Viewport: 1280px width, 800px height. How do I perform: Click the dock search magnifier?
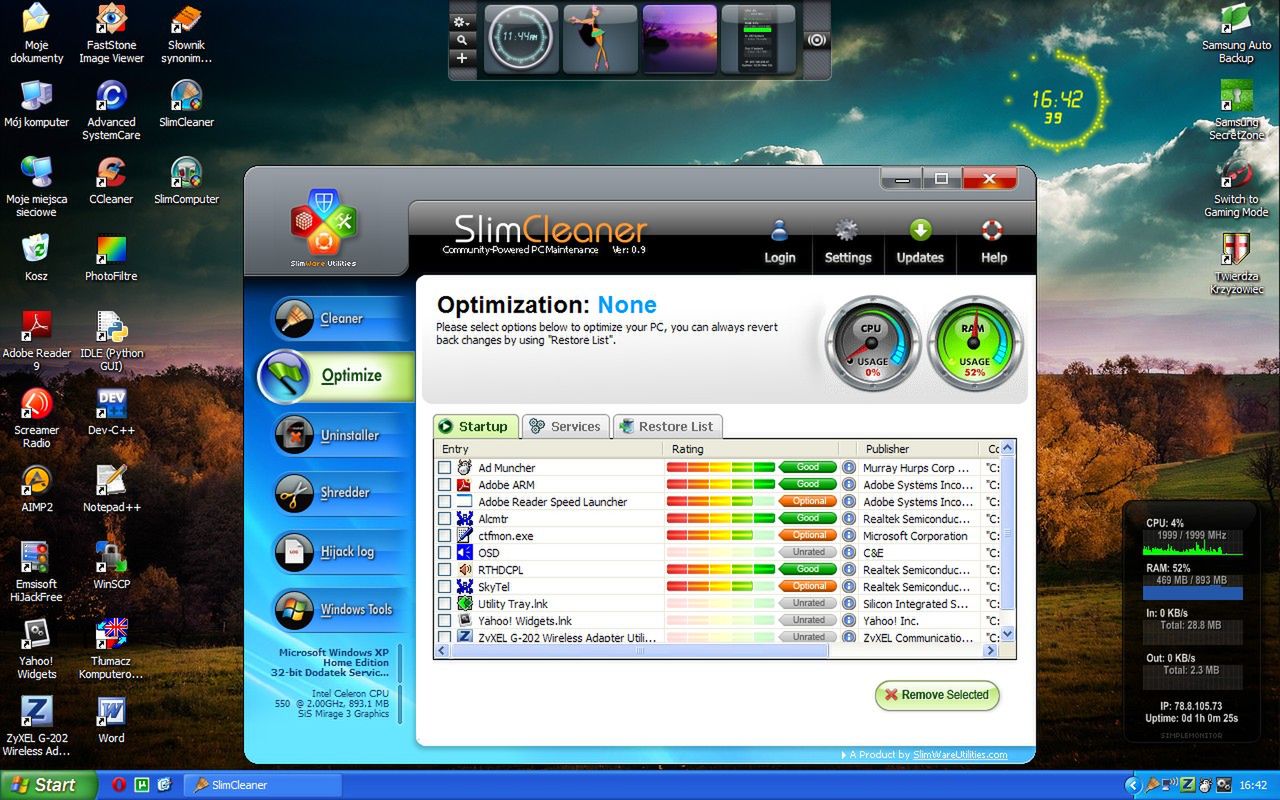pyautogui.click(x=462, y=40)
